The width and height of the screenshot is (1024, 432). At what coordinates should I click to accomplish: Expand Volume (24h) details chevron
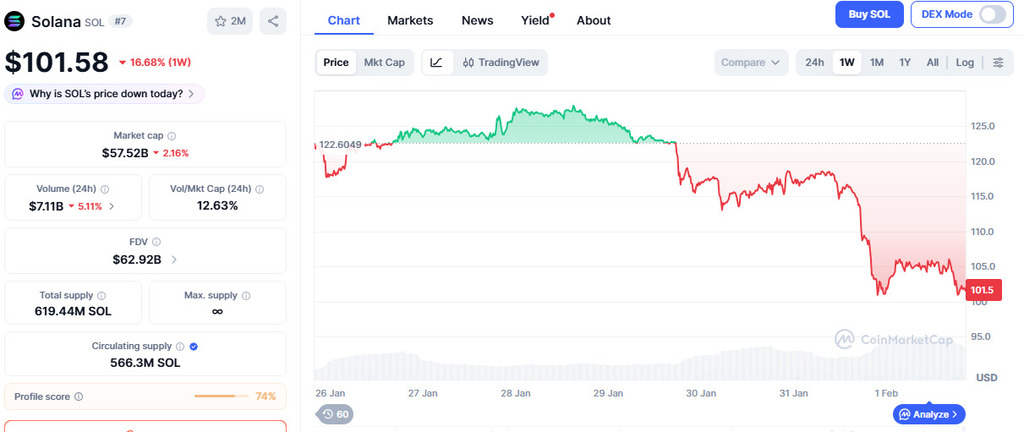pyautogui.click(x=111, y=206)
